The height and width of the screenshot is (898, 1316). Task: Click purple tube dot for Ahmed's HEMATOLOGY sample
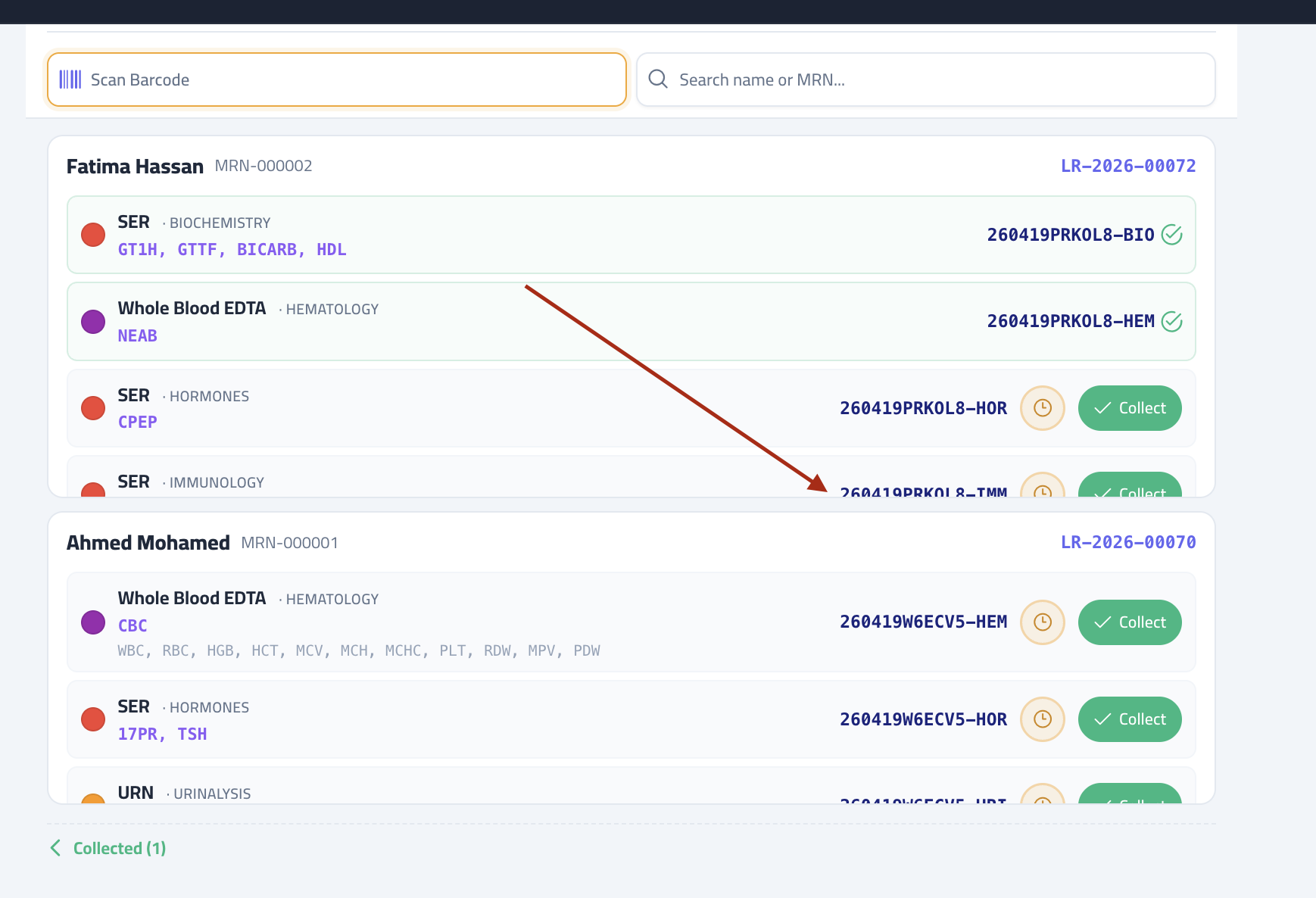[93, 622]
